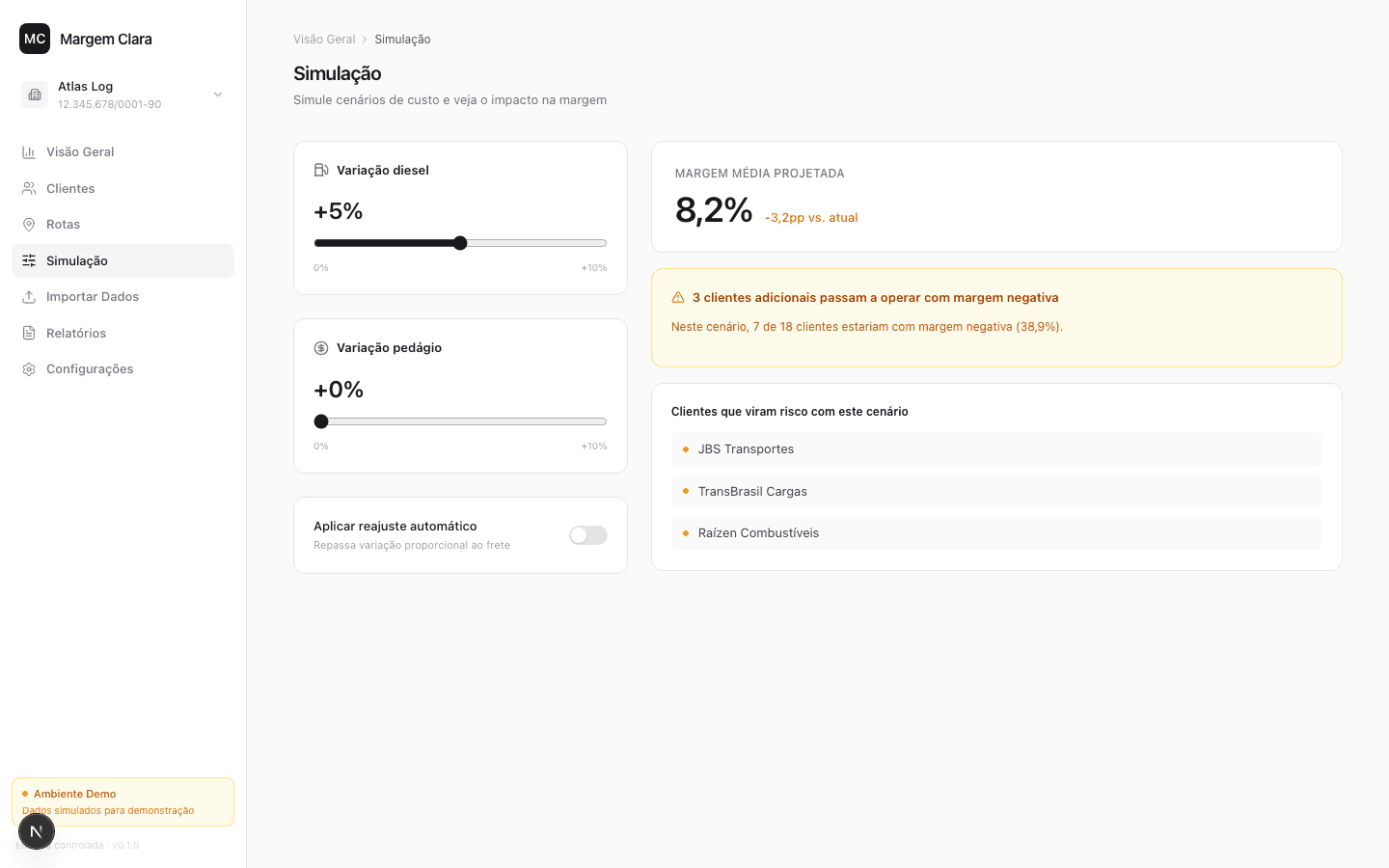Expand the Atlas Log company selector

(x=123, y=95)
